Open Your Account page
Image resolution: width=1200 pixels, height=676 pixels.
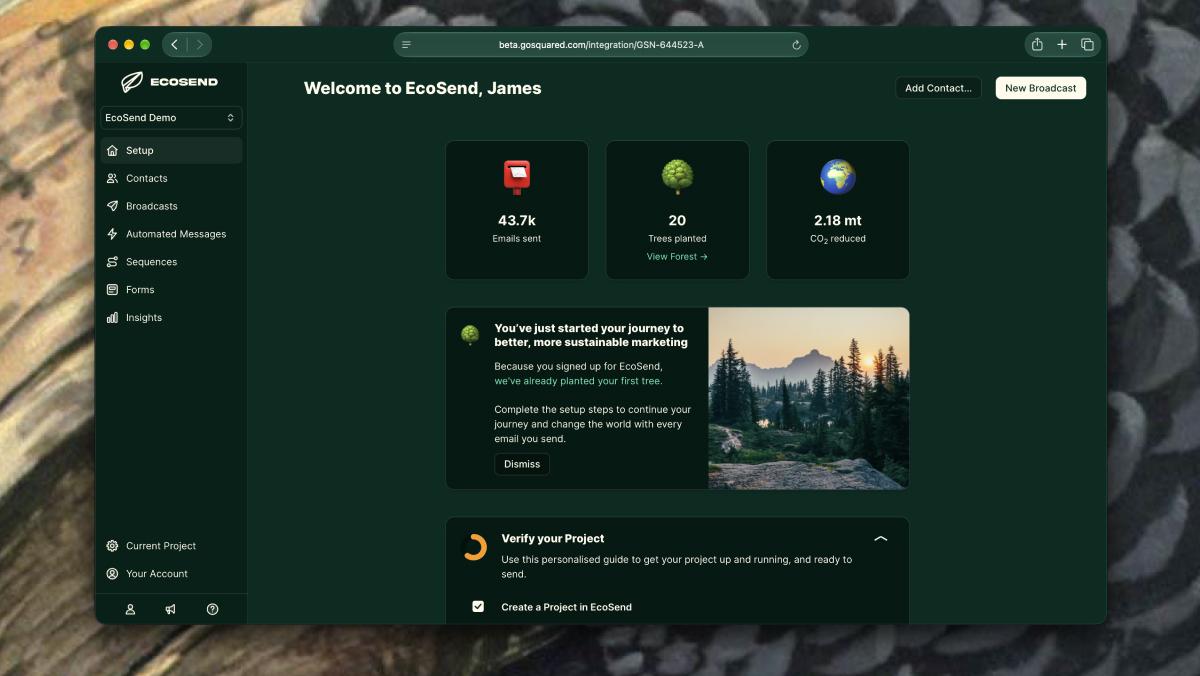[171, 574]
